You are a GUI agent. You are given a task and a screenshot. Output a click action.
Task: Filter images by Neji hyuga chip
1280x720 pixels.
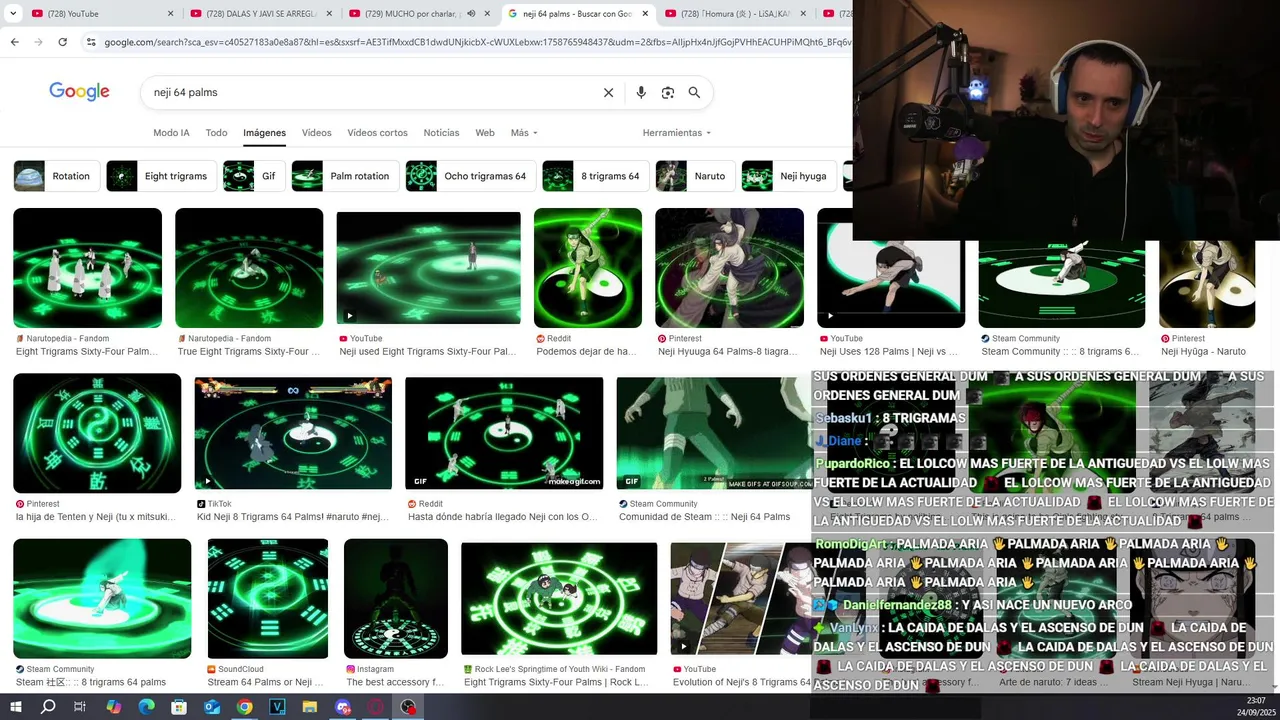pyautogui.click(x=789, y=176)
